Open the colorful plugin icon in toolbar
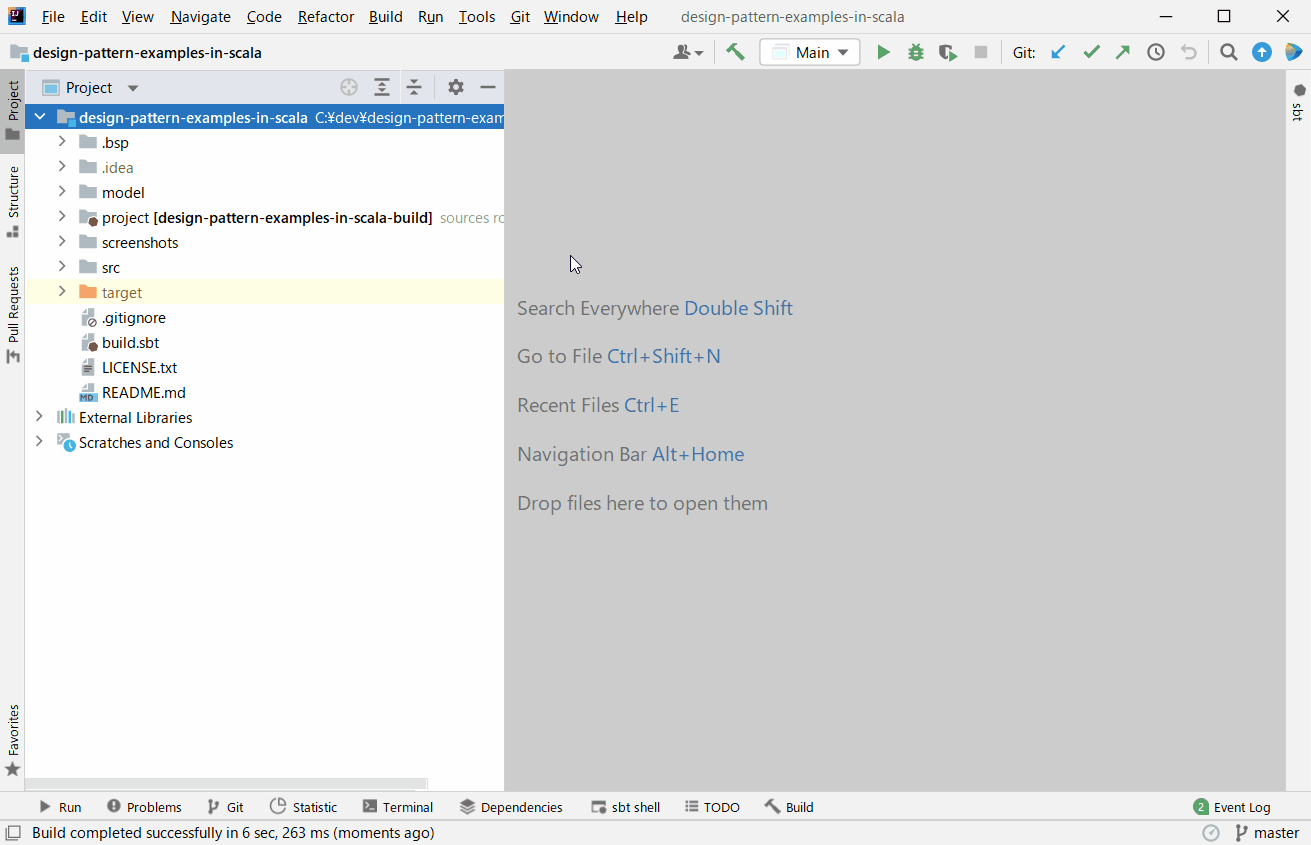Screen dimensions: 1311x845 pos(1294,52)
